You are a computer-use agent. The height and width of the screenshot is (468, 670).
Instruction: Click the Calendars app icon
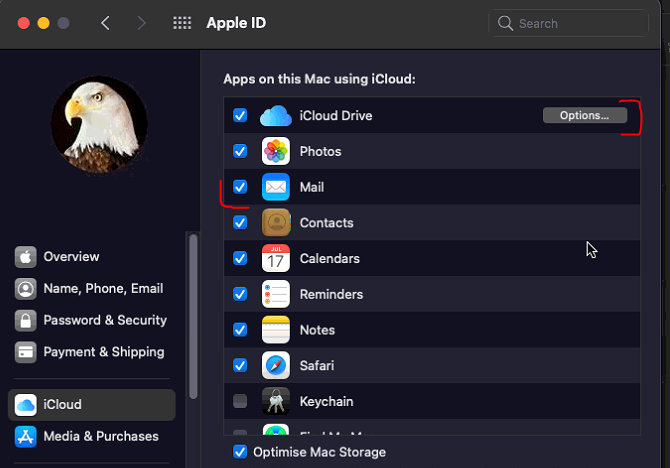(x=276, y=258)
